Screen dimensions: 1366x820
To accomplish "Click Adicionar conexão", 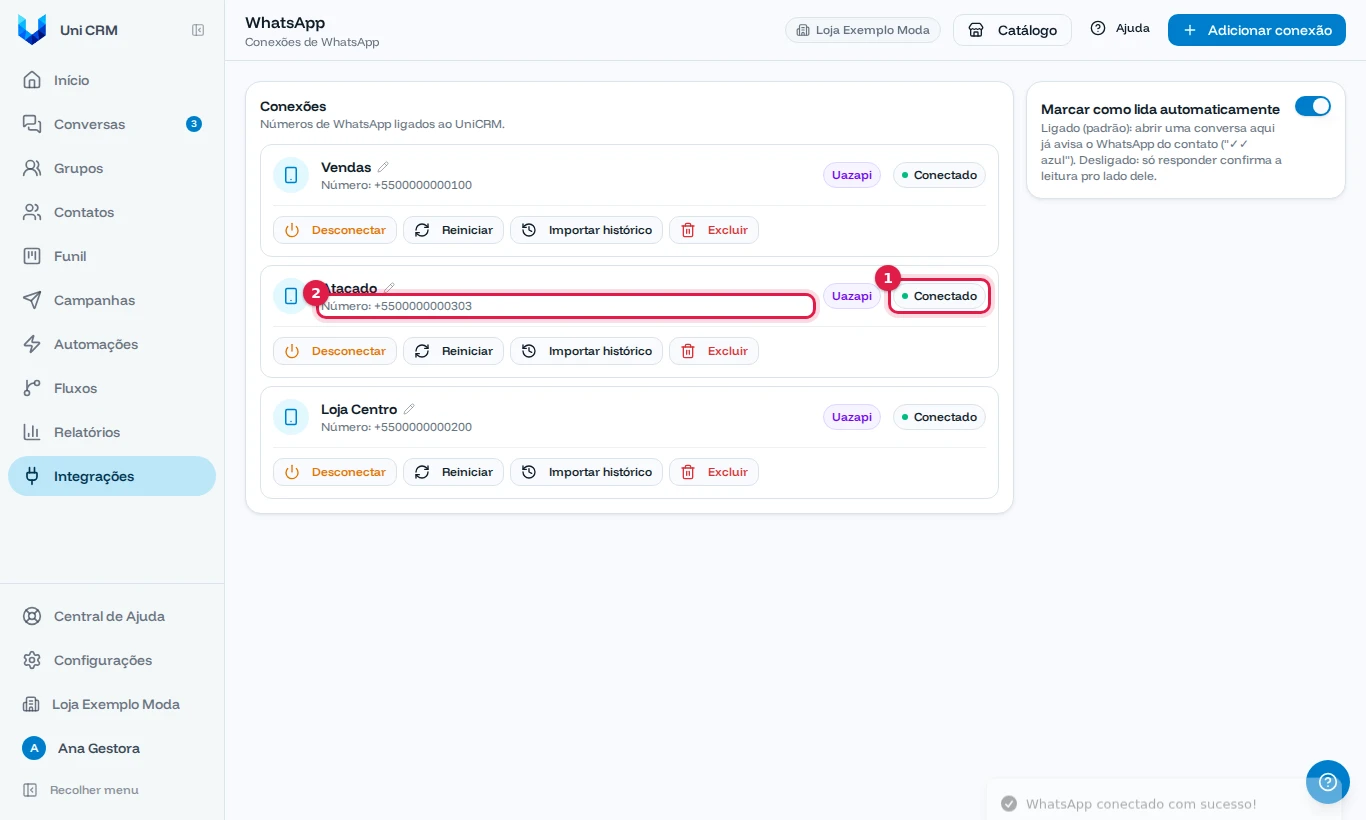I will pyautogui.click(x=1256, y=30).
